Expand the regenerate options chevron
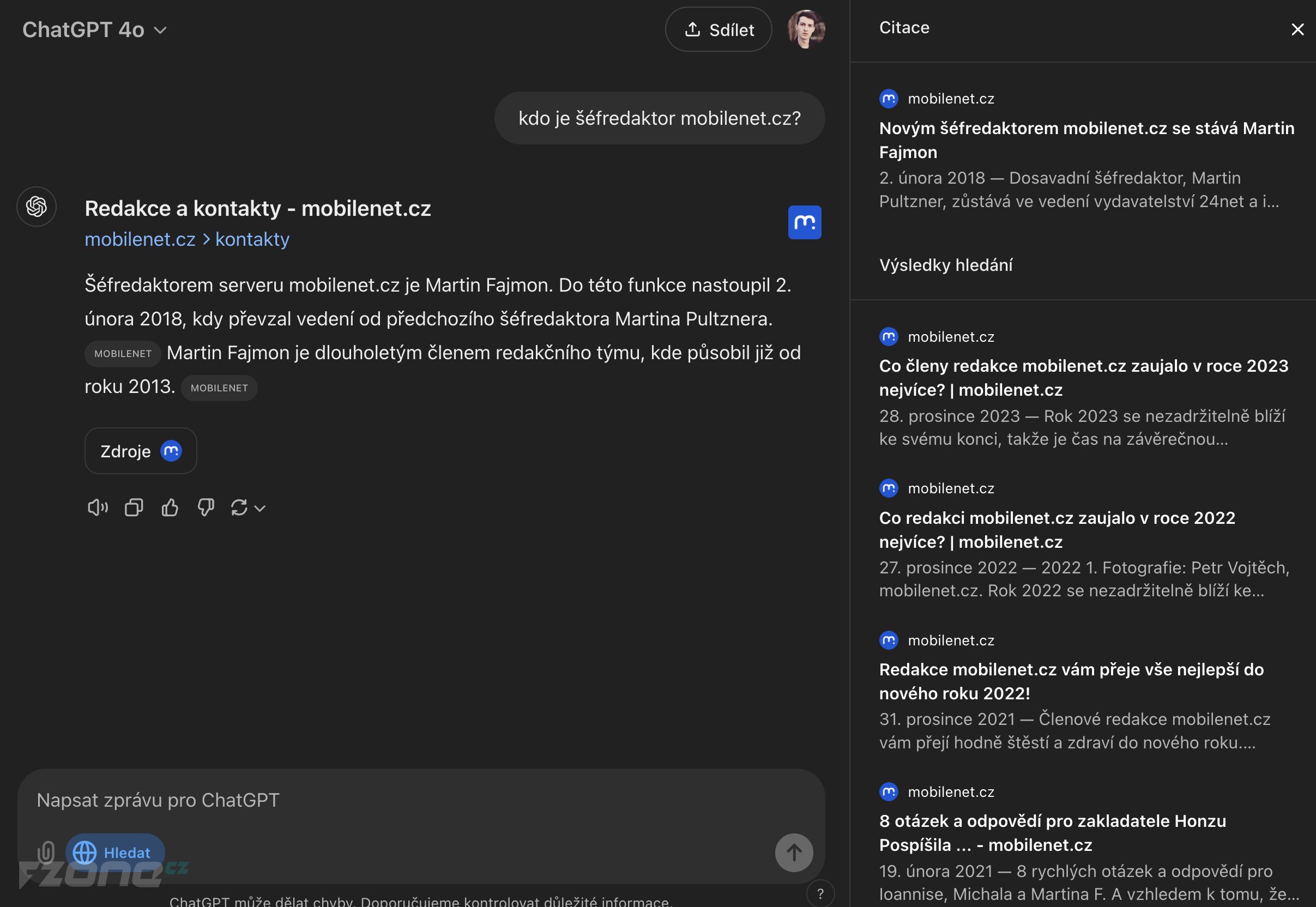1316x907 pixels. tap(260, 508)
